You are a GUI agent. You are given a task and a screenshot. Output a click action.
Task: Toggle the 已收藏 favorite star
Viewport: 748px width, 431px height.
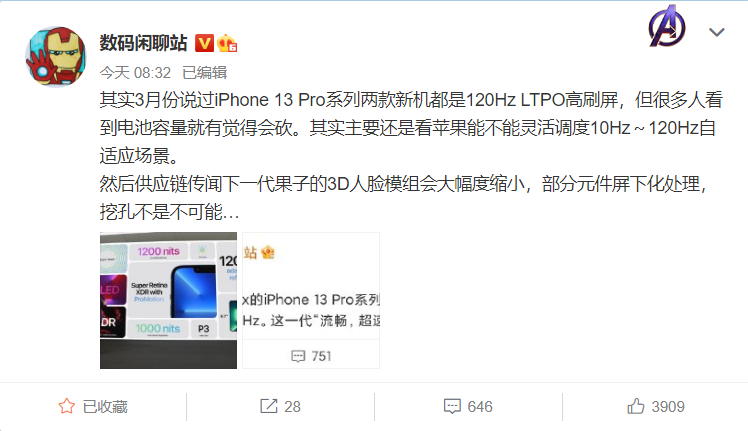point(67,406)
